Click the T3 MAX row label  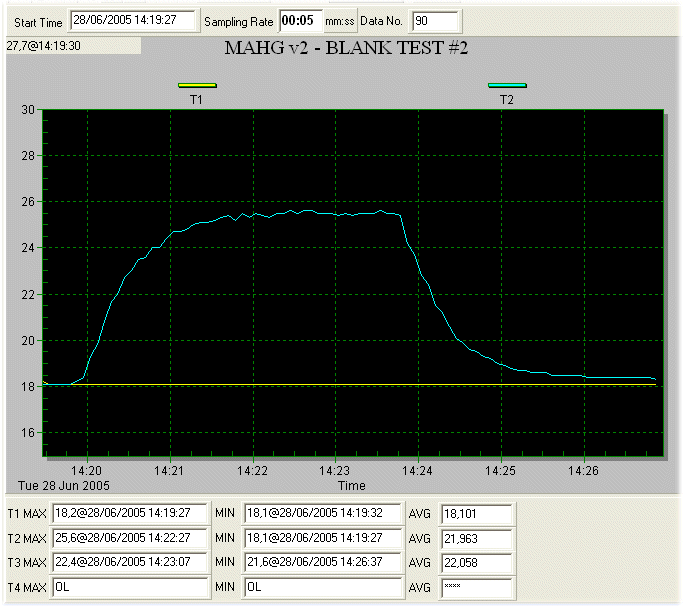[x=27, y=563]
